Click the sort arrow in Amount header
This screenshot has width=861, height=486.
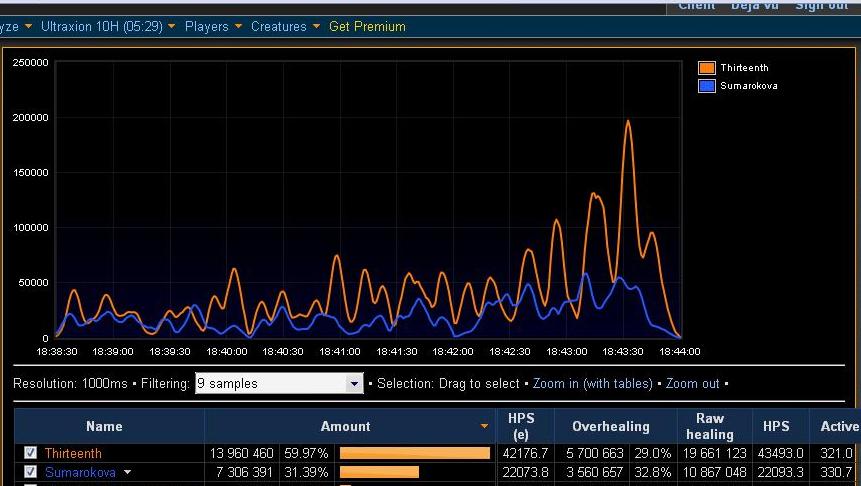pos(484,426)
